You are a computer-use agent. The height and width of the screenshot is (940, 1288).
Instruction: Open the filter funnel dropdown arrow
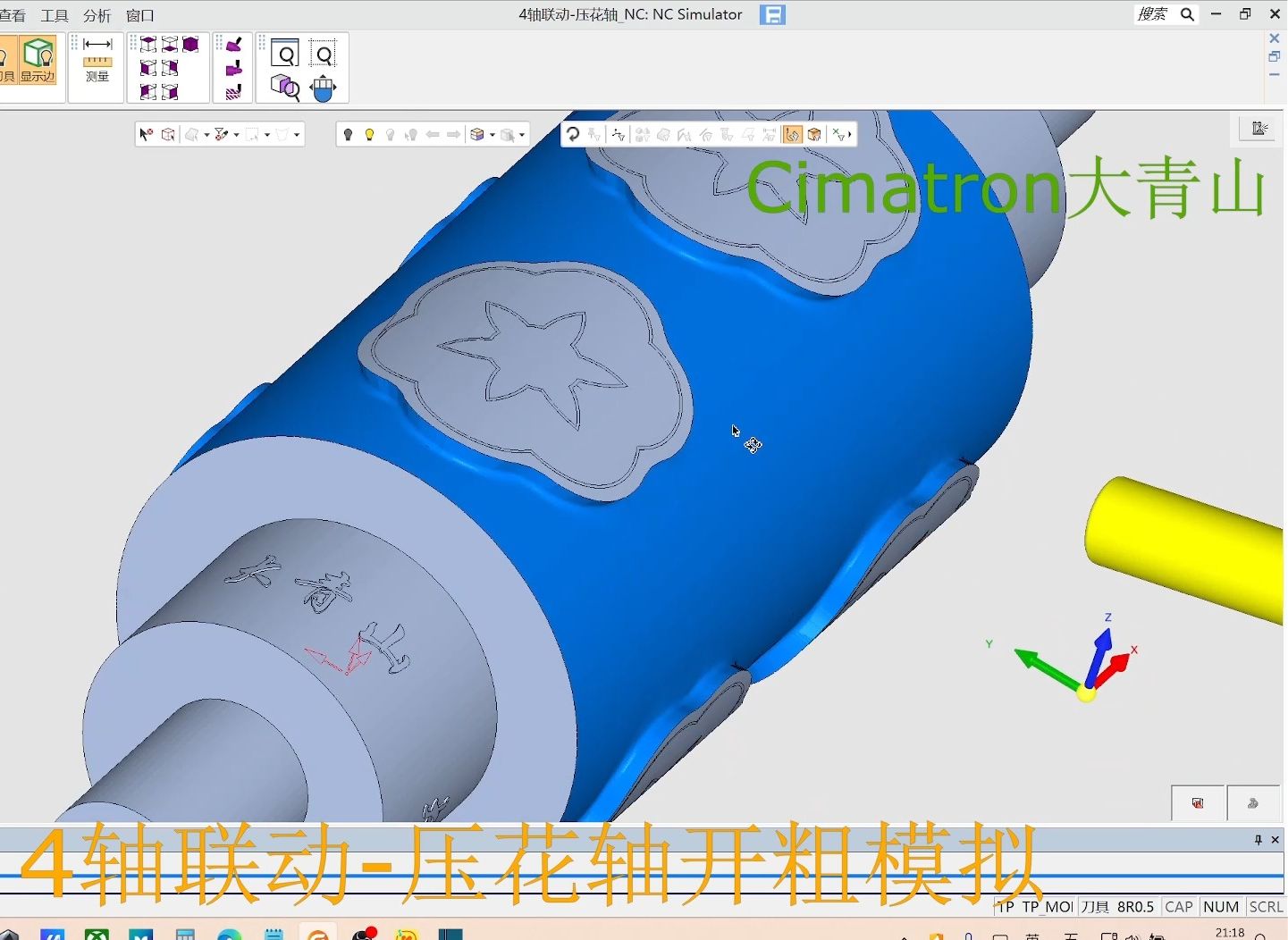(x=237, y=135)
